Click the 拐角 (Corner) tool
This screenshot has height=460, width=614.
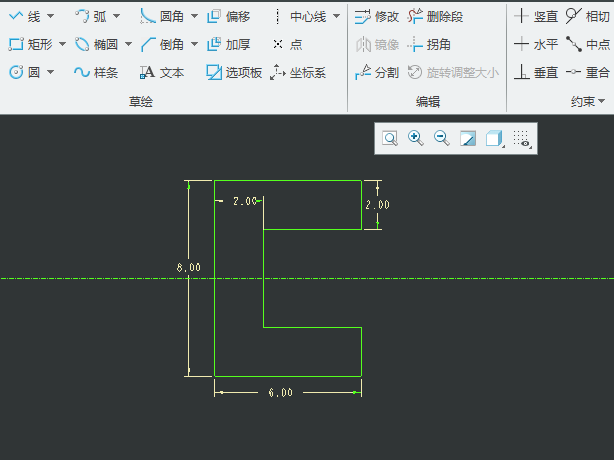coord(429,44)
